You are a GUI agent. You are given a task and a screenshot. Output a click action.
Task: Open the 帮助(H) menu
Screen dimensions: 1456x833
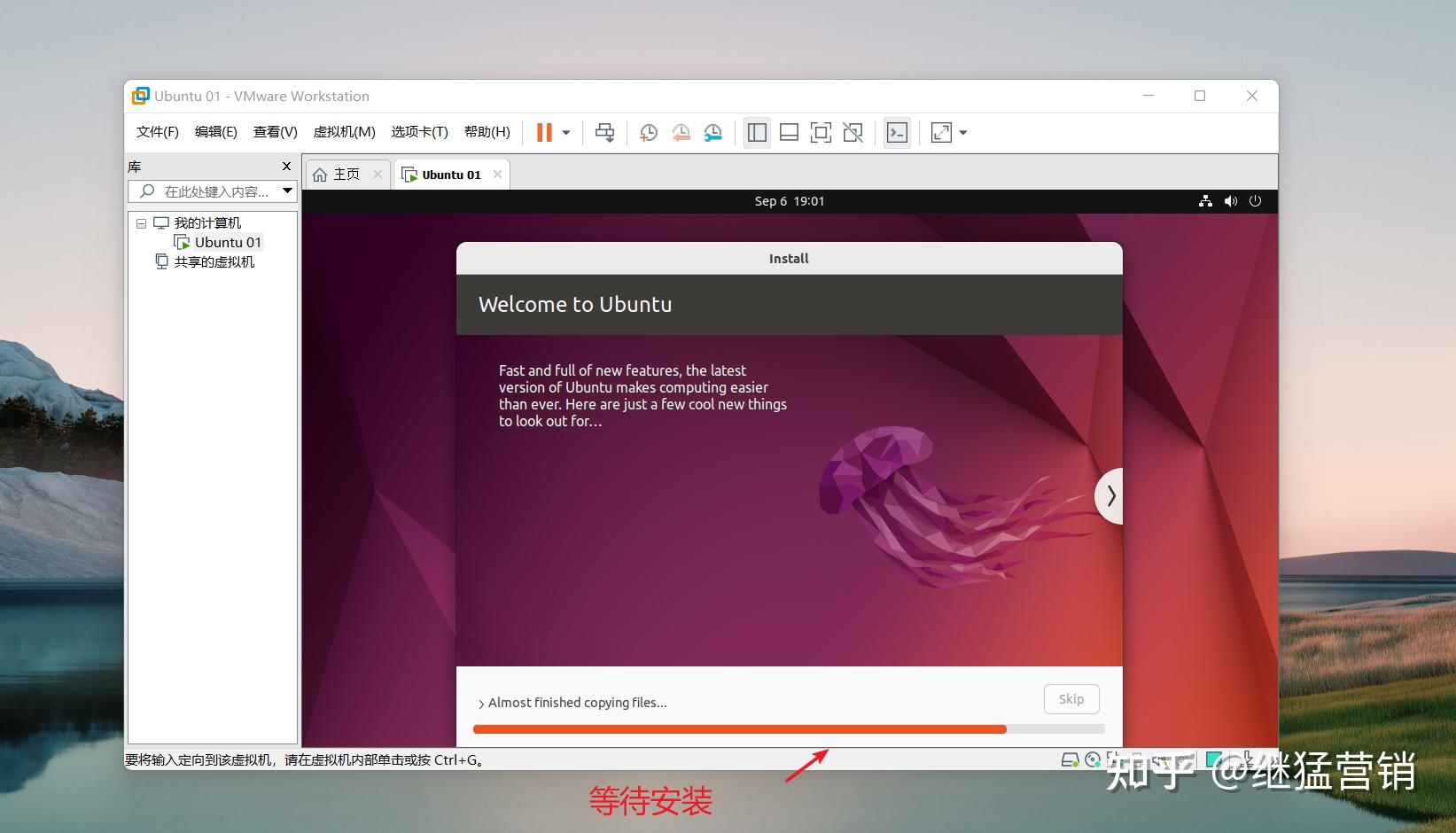point(487,132)
